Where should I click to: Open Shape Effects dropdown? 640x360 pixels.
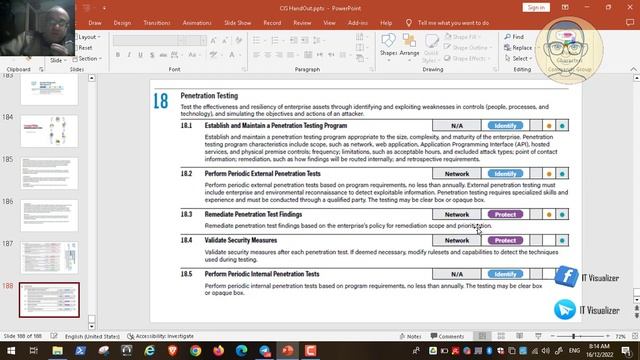tap(466, 59)
